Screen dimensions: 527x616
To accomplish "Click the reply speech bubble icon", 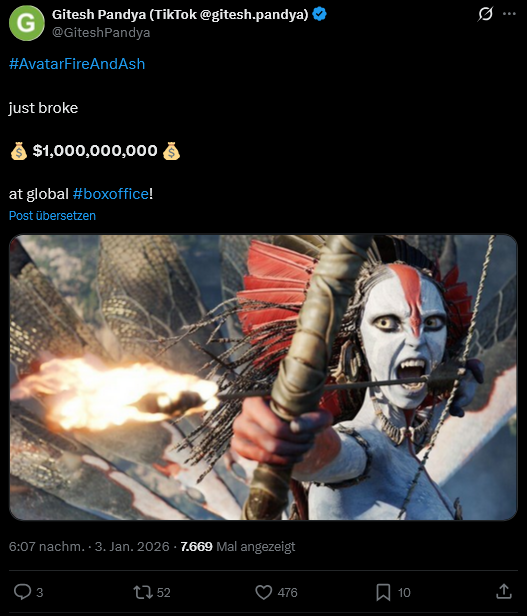I will click(22, 592).
